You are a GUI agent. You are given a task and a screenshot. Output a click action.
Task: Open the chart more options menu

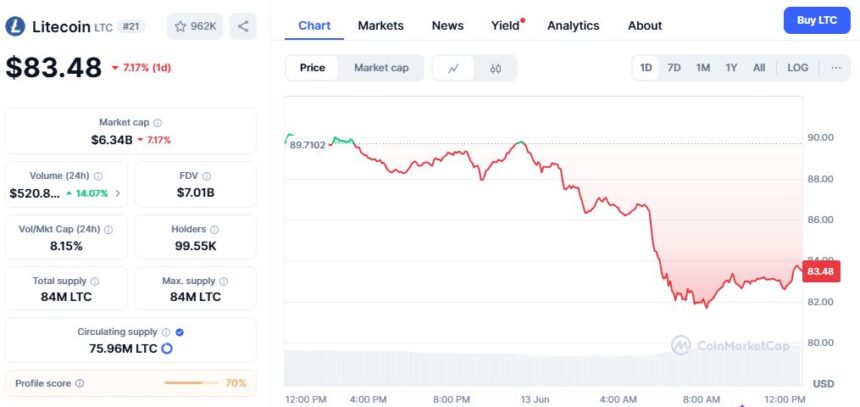[x=836, y=68]
